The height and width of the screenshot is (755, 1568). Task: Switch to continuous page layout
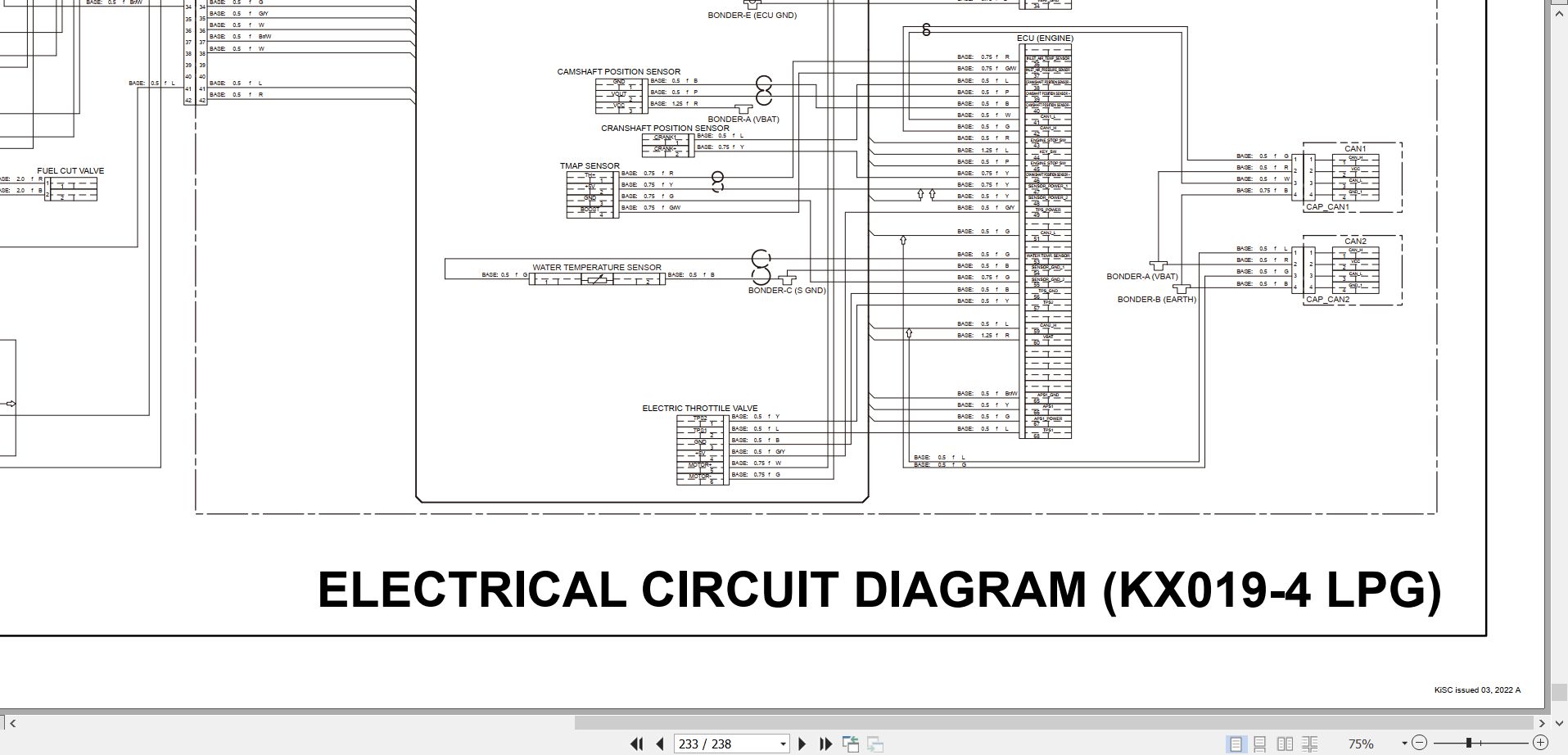point(1260,744)
